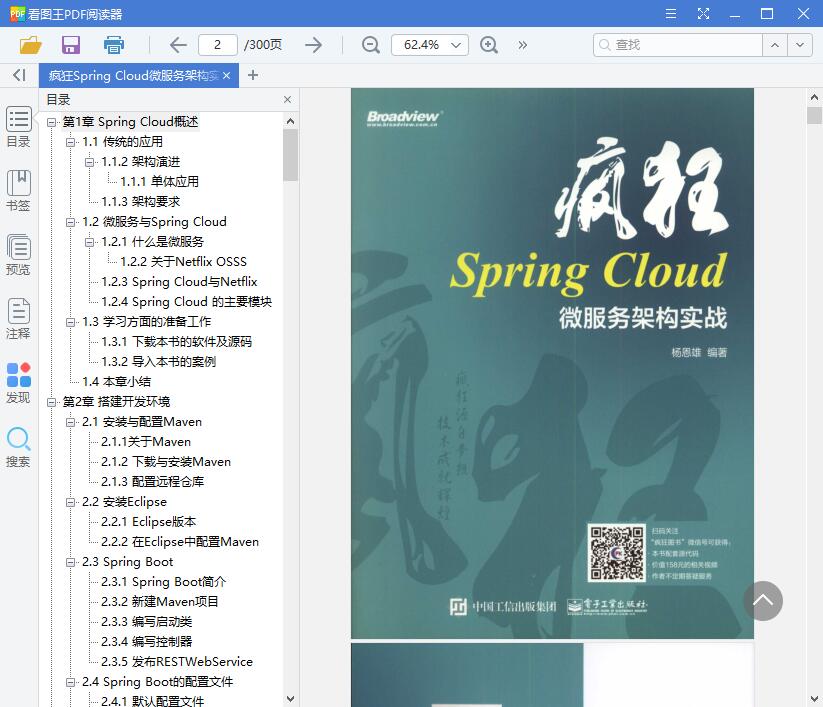Go to the next page with the right arrow
Viewport: 823px width, 707px height.
click(x=313, y=45)
